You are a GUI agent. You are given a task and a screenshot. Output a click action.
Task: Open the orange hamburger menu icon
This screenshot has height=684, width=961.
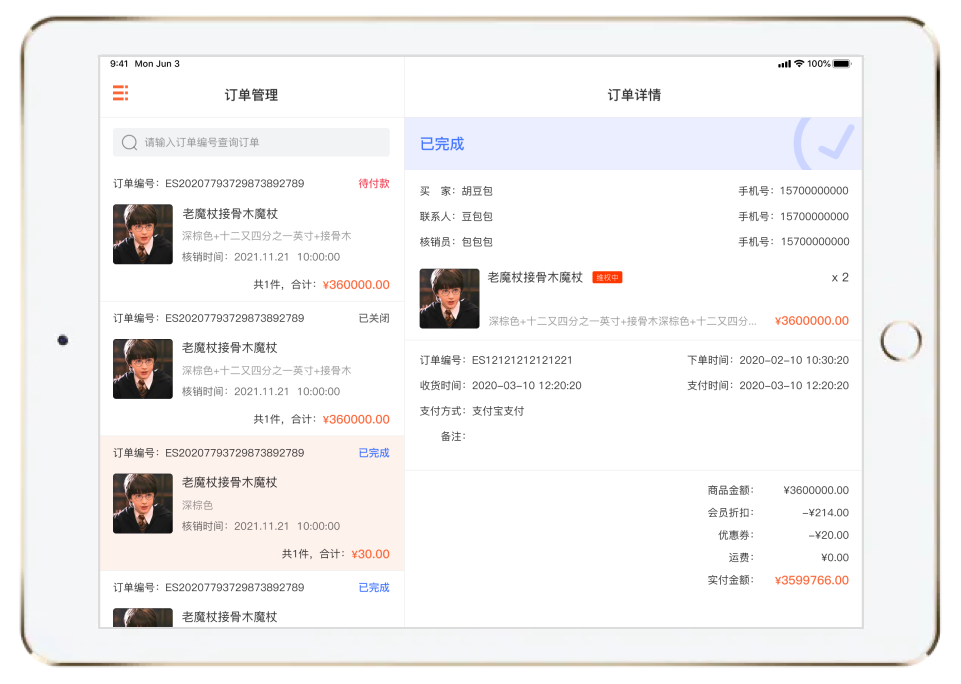pos(120,94)
